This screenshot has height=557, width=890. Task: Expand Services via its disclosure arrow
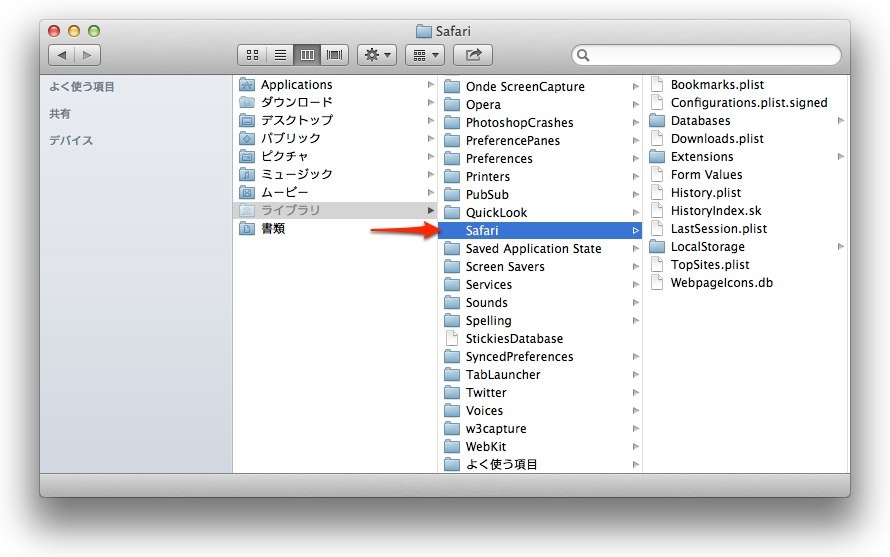[636, 284]
